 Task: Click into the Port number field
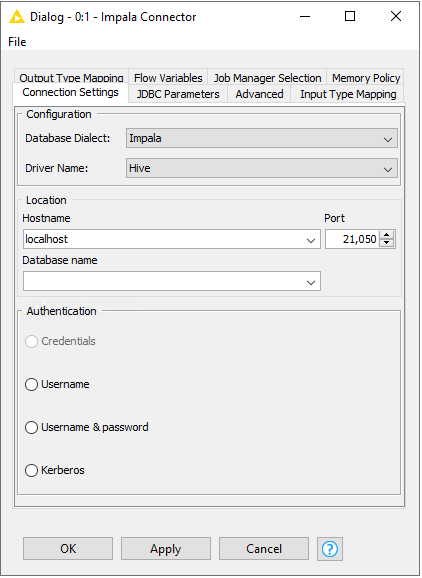tap(352, 239)
